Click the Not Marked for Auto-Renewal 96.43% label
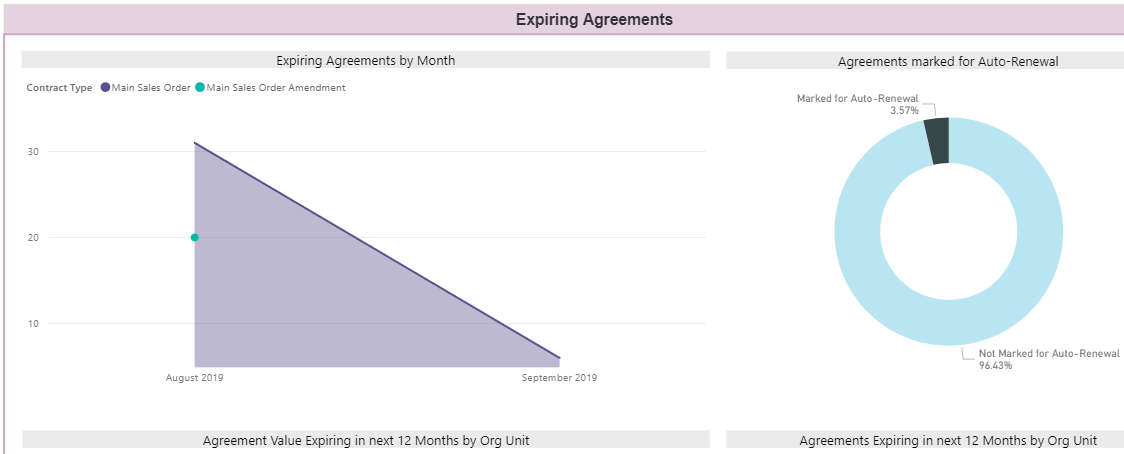This screenshot has width=1124, height=454. point(1049,359)
